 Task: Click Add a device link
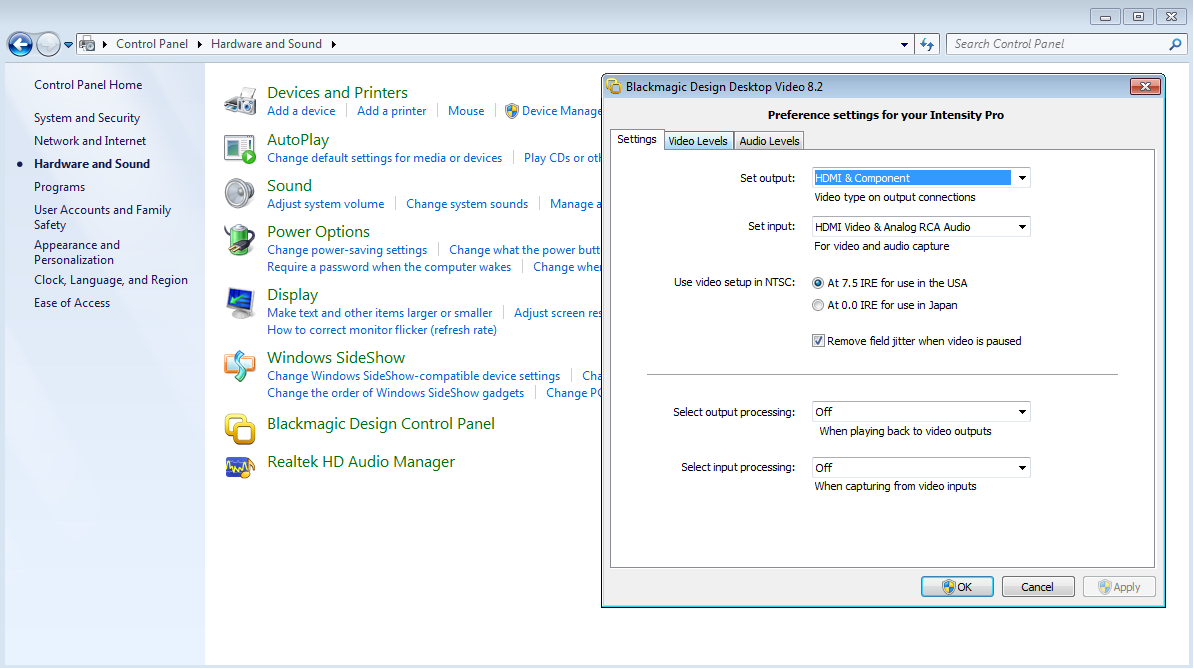pos(301,111)
